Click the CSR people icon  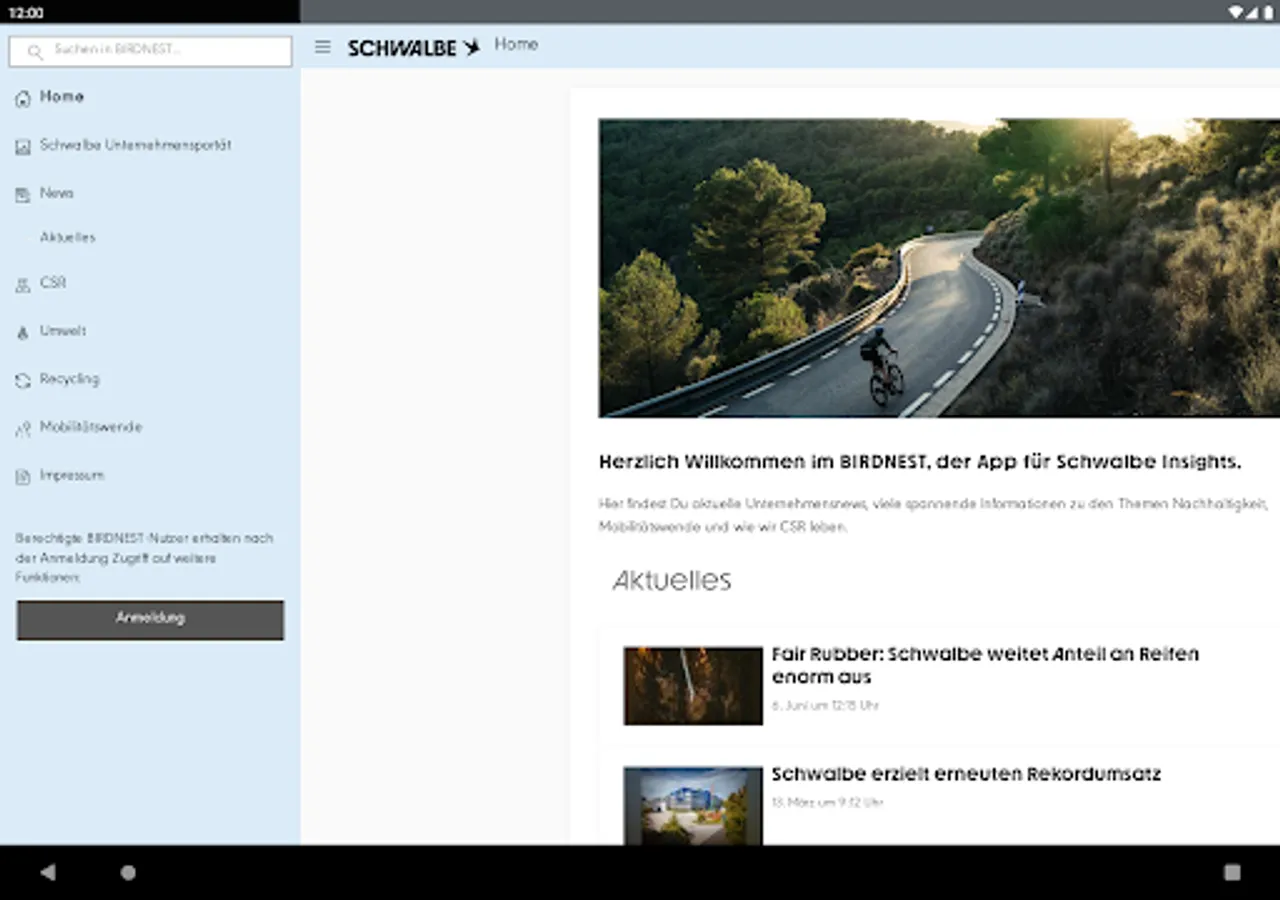[23, 284]
